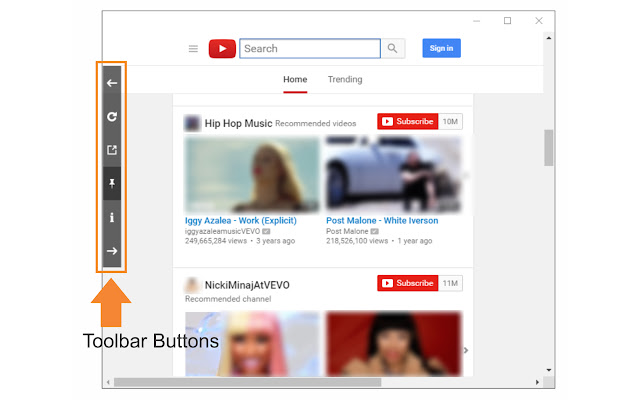The image size is (640, 400).
Task: Focus the Search input field
Action: pos(309,48)
